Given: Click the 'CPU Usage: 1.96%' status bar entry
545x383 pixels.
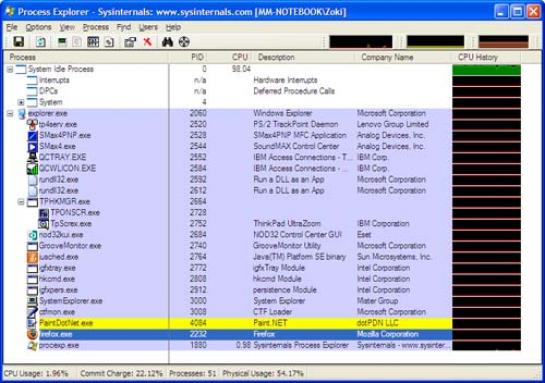Looking at the screenshot, I should (36, 374).
